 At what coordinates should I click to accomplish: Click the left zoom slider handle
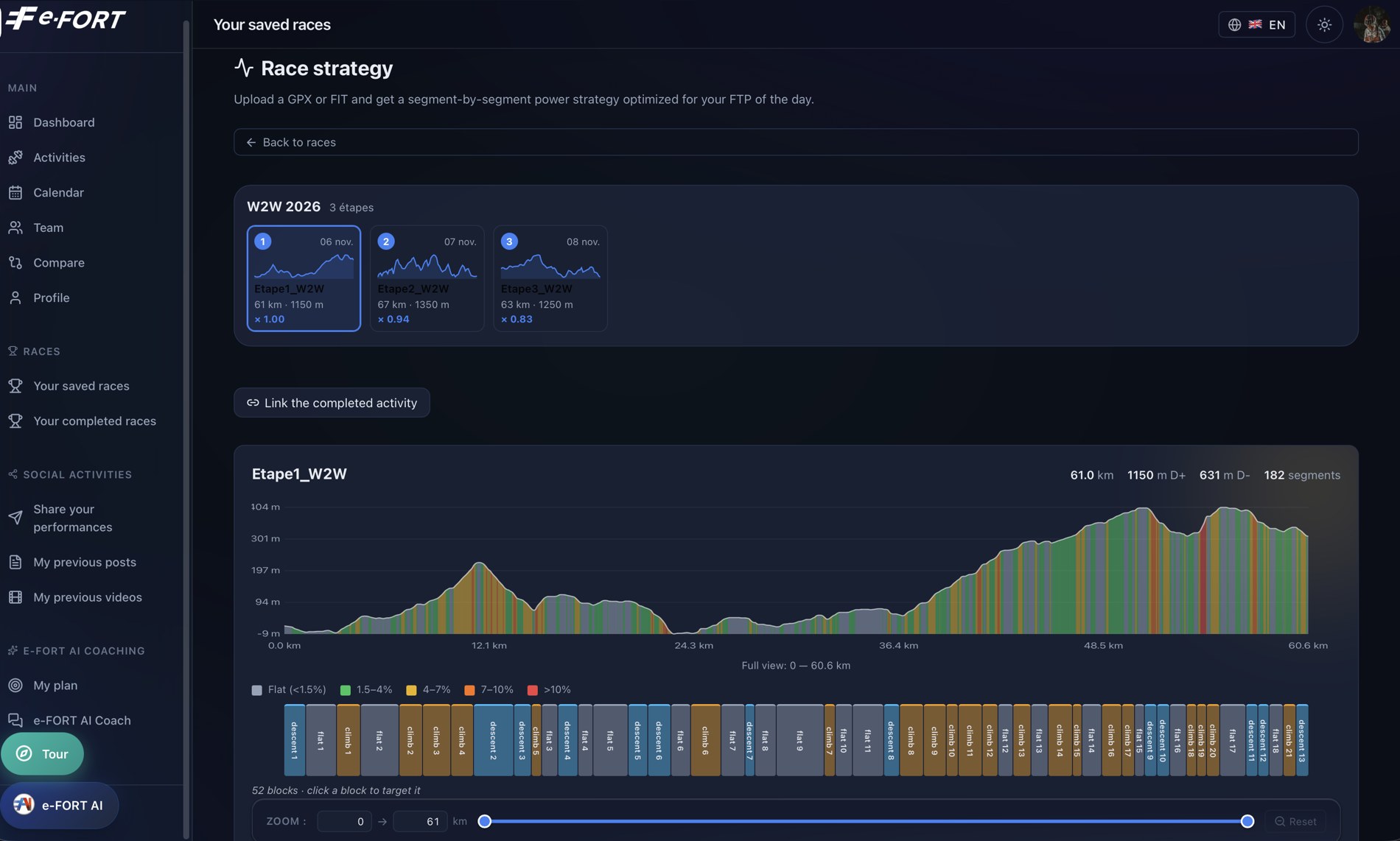click(484, 822)
